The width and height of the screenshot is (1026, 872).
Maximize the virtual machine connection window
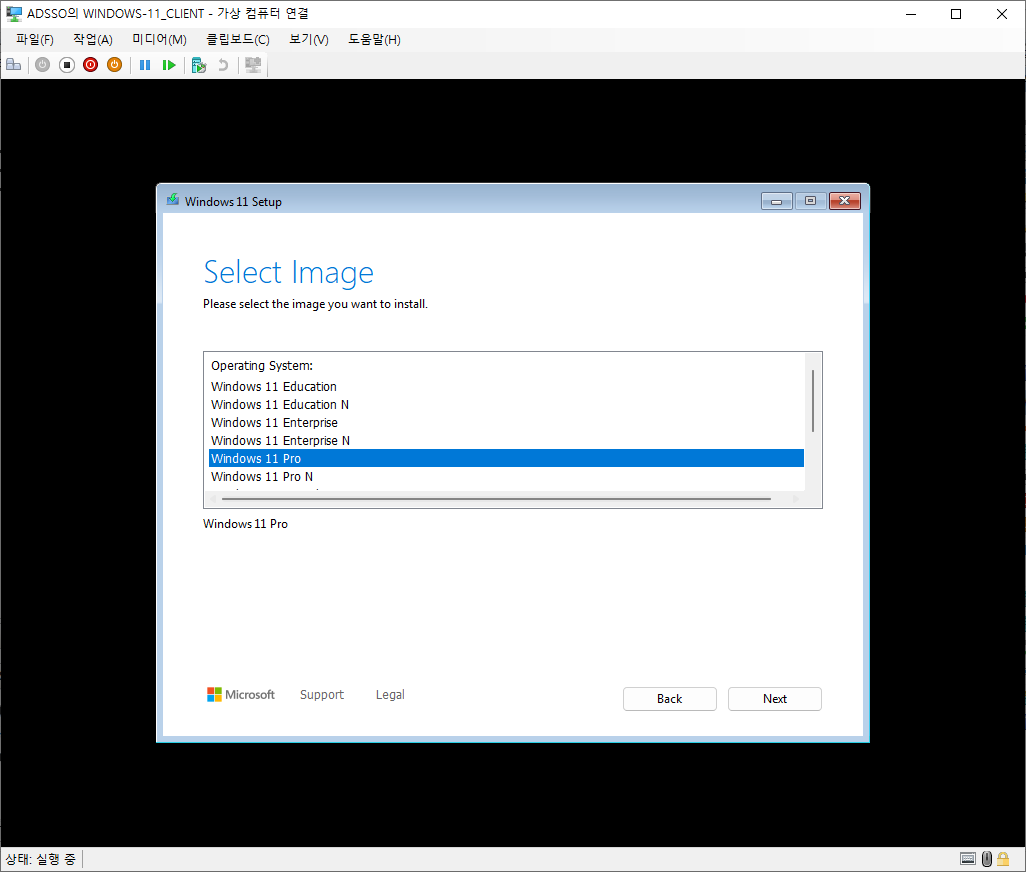coord(956,14)
